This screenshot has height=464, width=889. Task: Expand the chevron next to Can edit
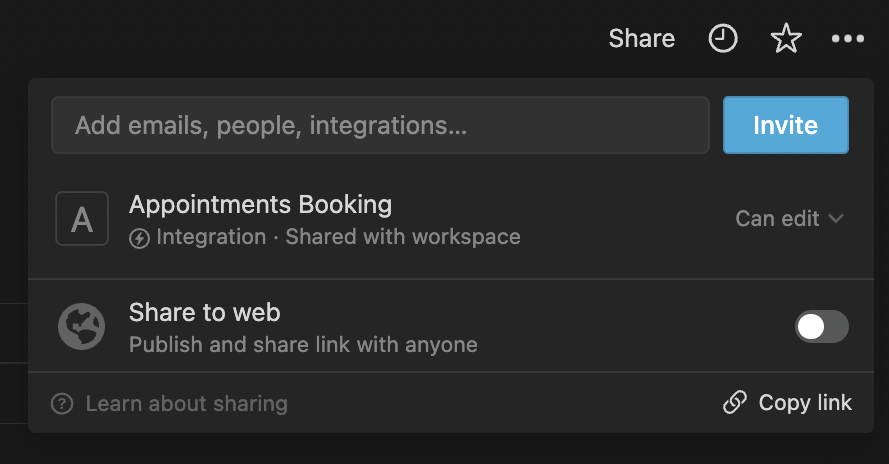pos(836,218)
